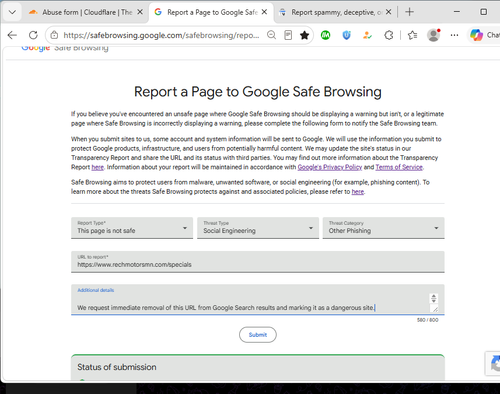
Task: Switch to Report a Page to Google Safe tab
Action: pos(211,13)
